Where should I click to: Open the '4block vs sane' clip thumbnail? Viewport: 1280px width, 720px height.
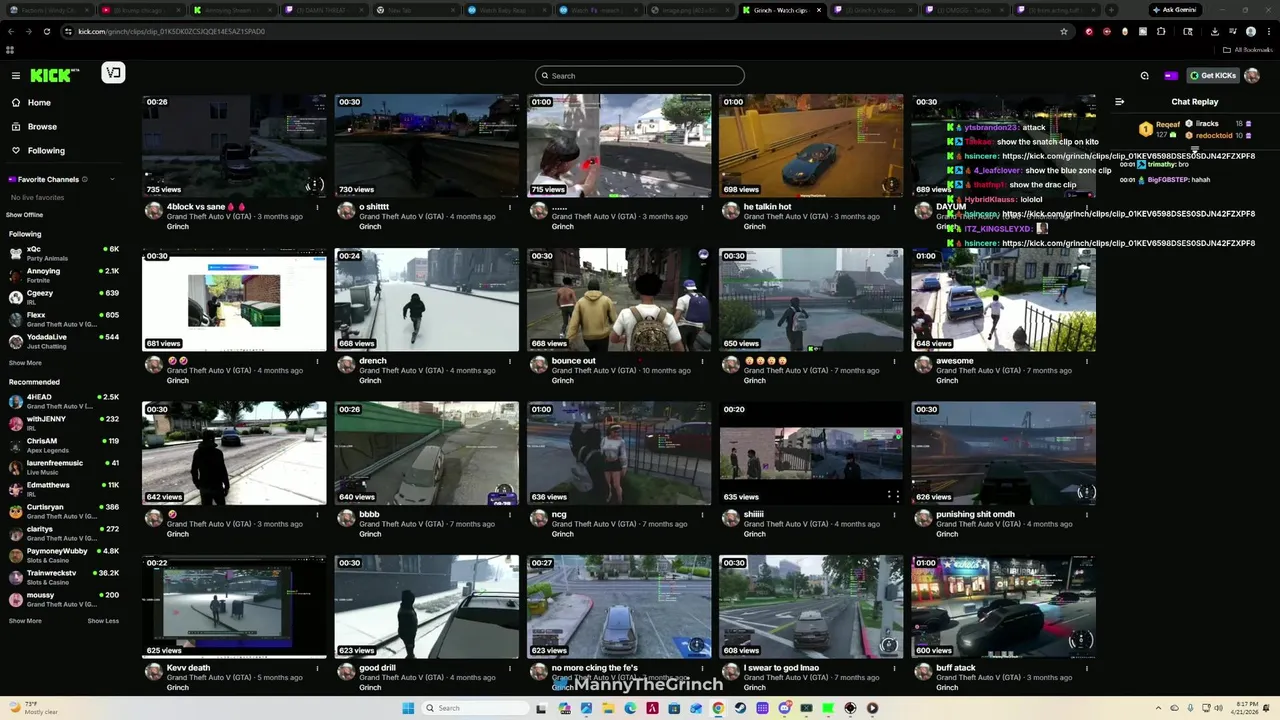pyautogui.click(x=234, y=146)
